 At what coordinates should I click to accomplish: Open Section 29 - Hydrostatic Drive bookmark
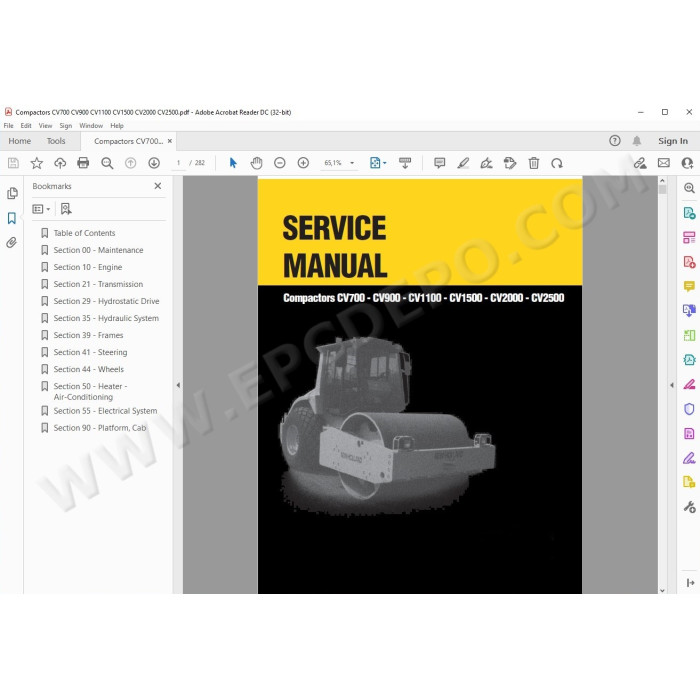106,301
